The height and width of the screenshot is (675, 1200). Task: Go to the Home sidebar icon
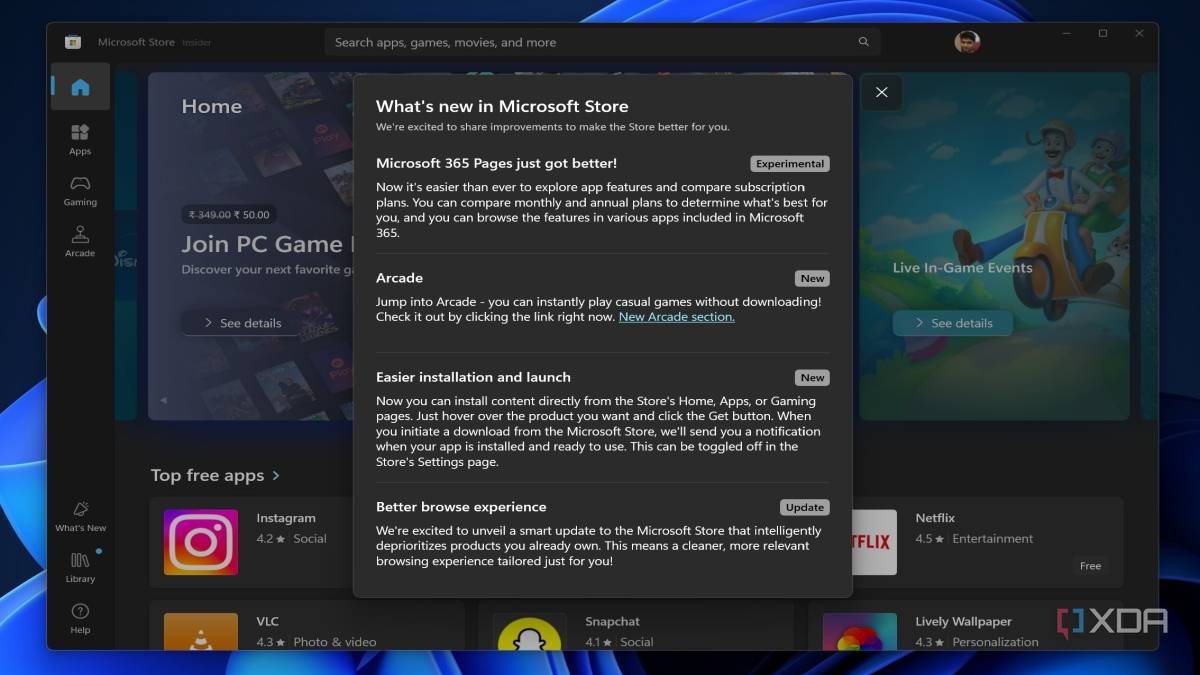point(80,87)
